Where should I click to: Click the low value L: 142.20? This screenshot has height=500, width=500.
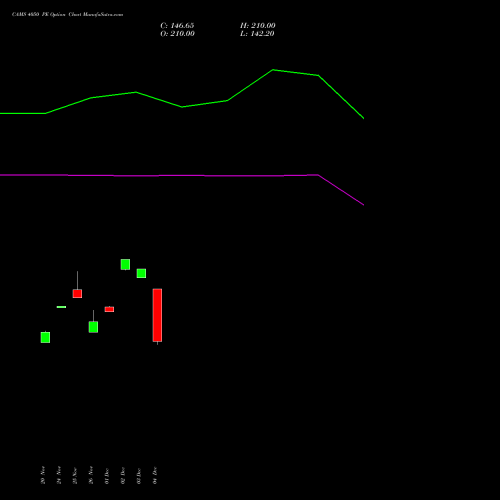257,34
